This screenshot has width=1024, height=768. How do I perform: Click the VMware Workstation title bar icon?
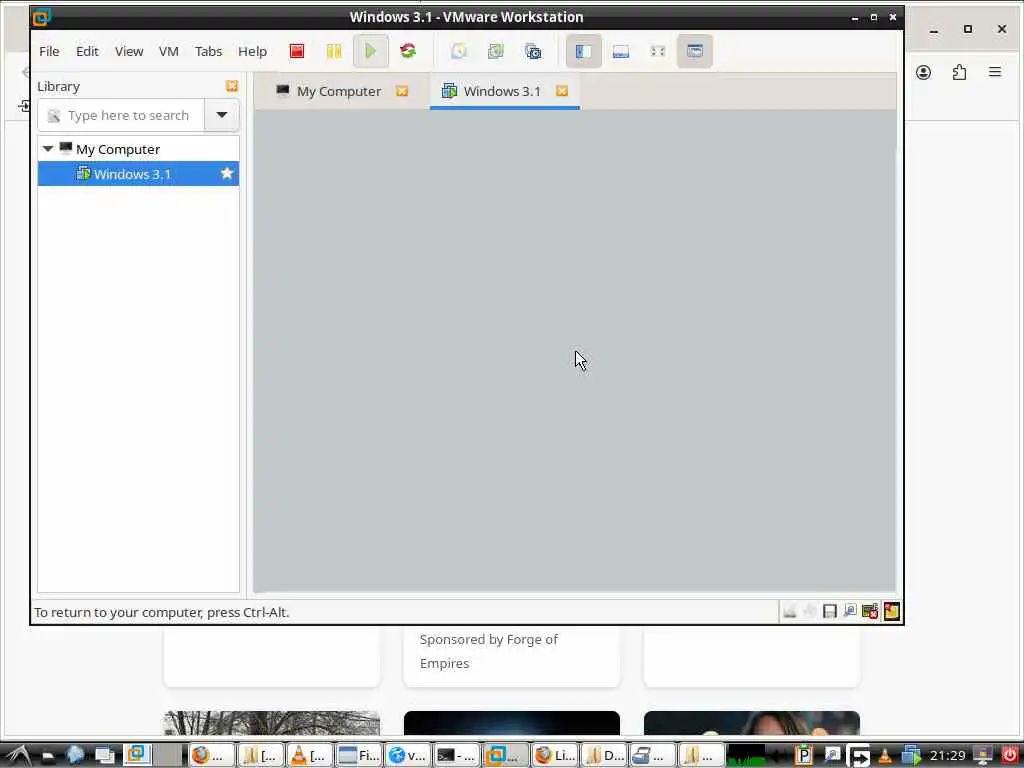(x=42, y=18)
